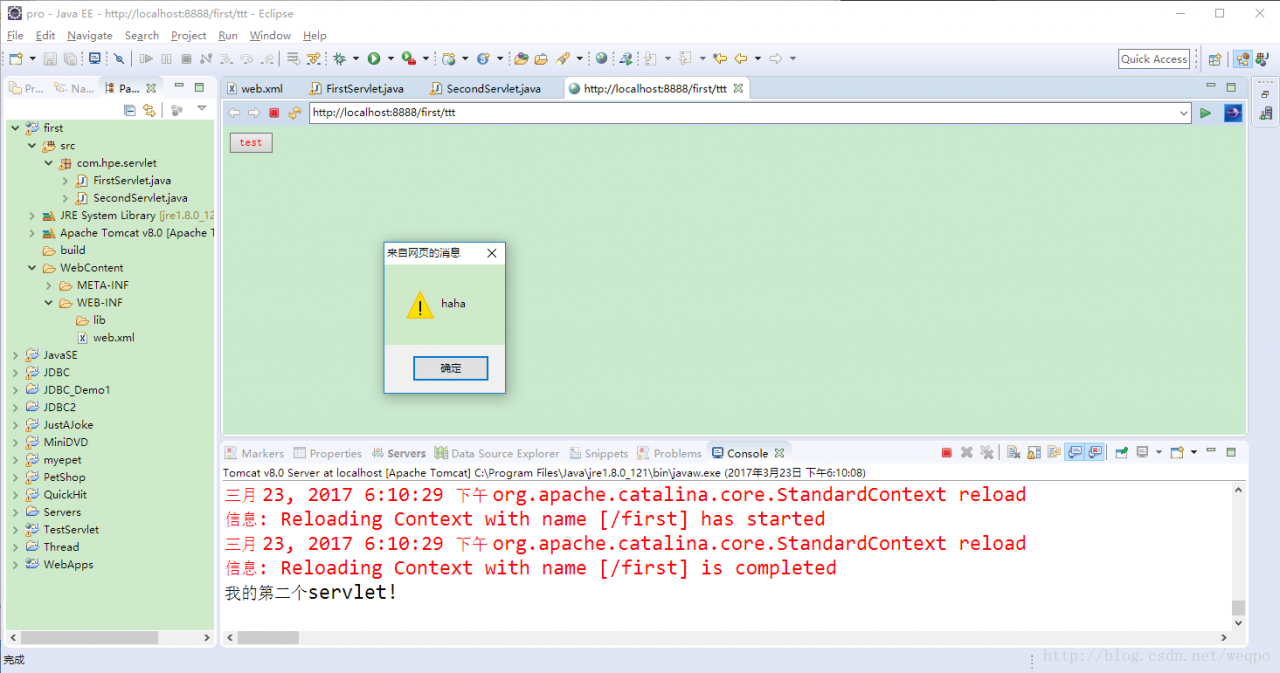Screen dimensions: 1280x673
Task: Minimize the Console view panel
Action: [x=1211, y=452]
